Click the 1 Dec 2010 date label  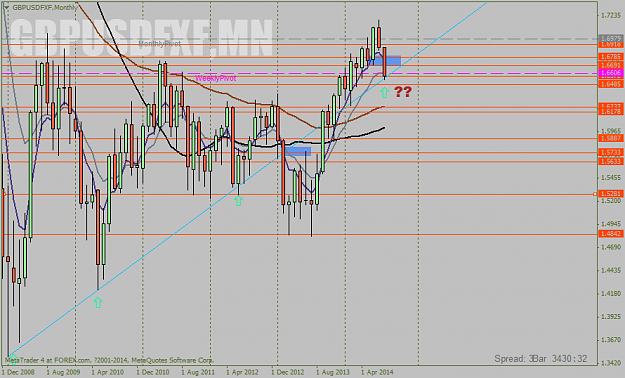[153, 372]
